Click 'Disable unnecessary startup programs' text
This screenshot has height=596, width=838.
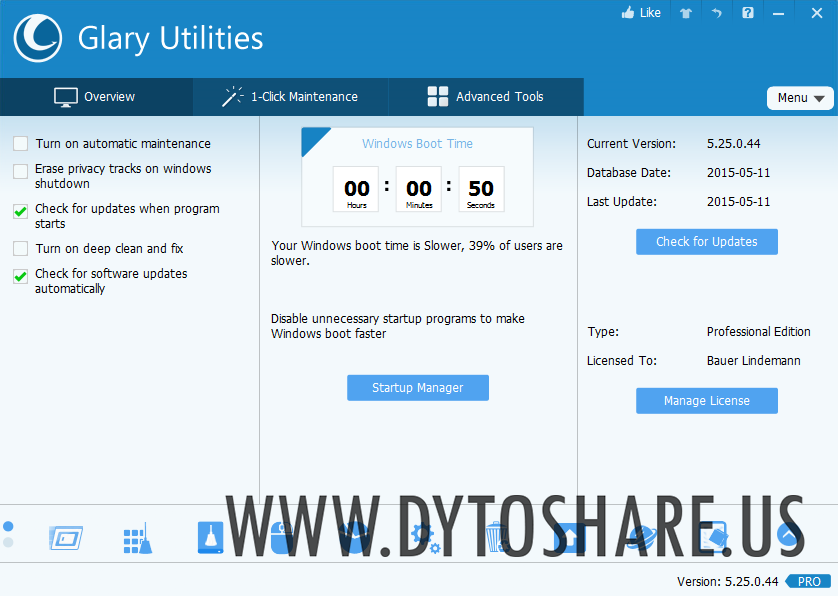point(398,326)
